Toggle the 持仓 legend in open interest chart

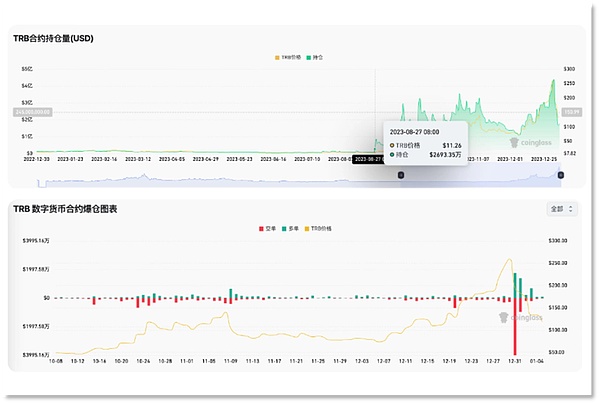318,58
